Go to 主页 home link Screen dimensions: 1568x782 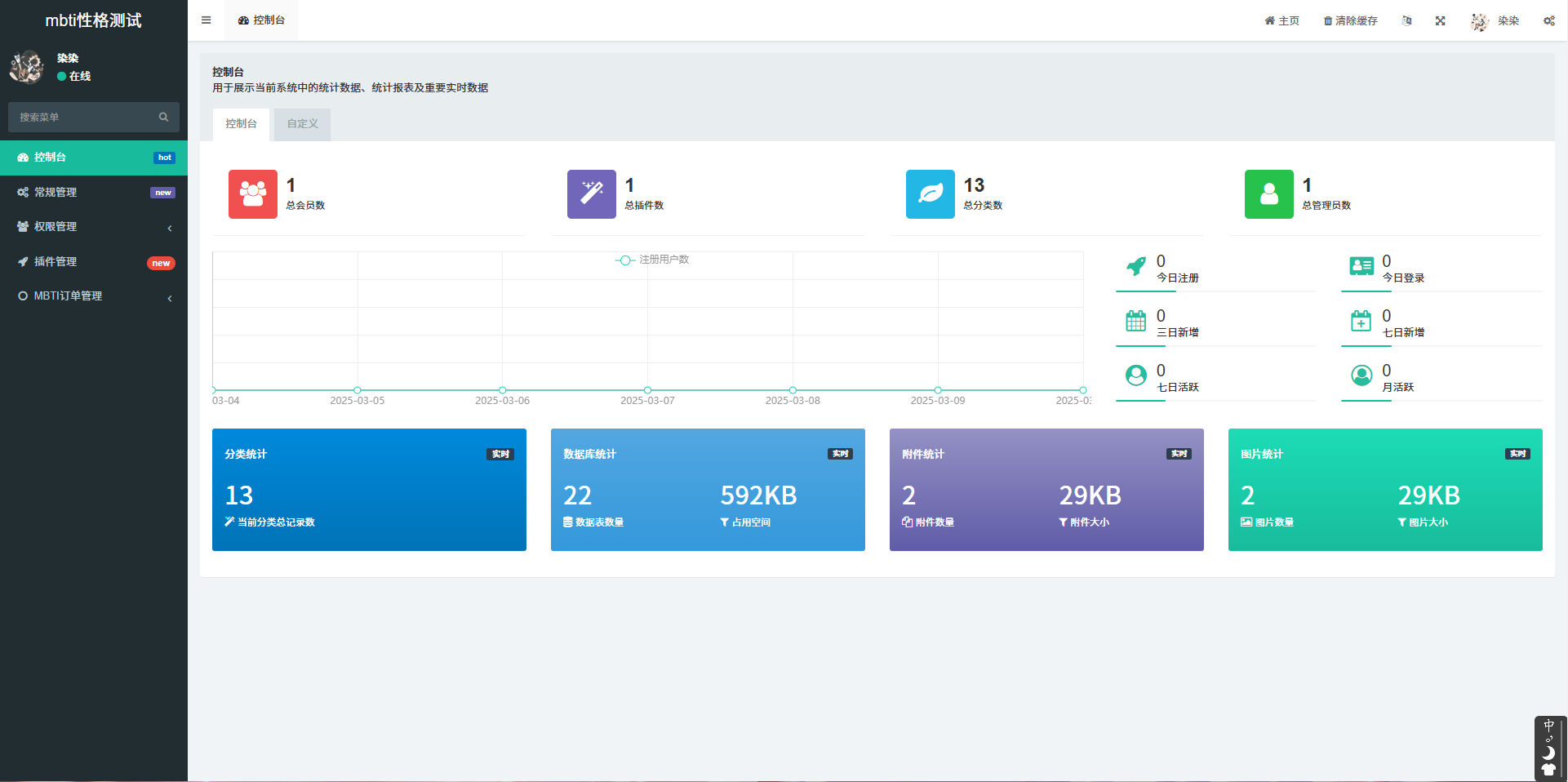(x=1281, y=21)
